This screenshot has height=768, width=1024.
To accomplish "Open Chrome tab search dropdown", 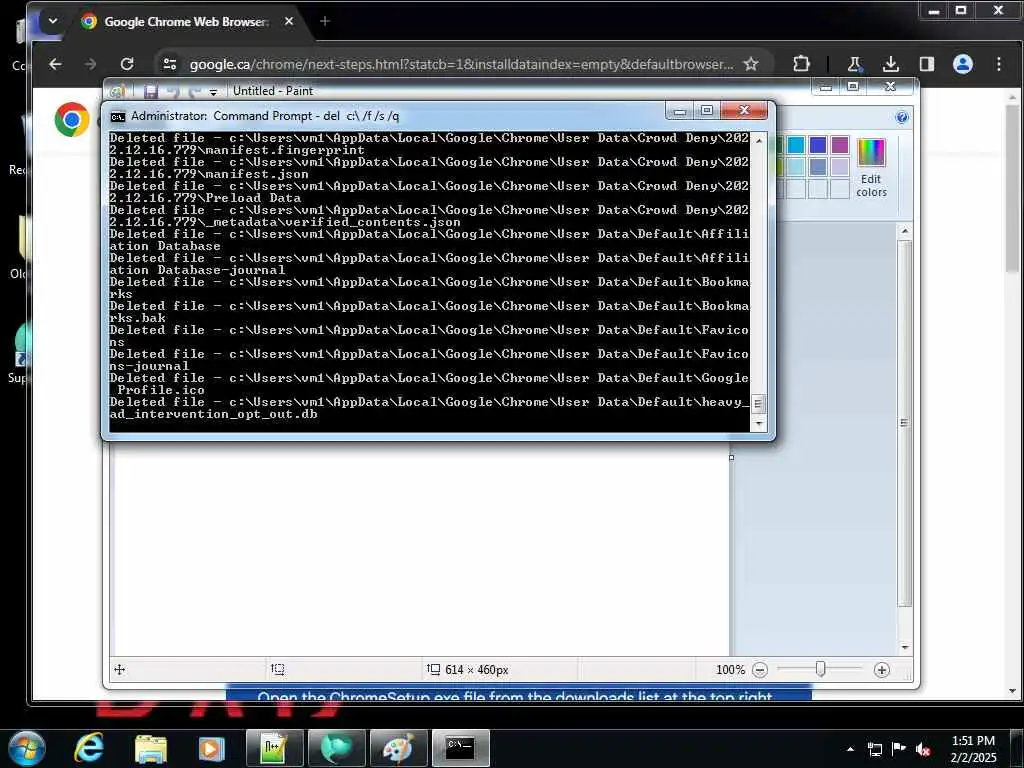I will click(53, 21).
